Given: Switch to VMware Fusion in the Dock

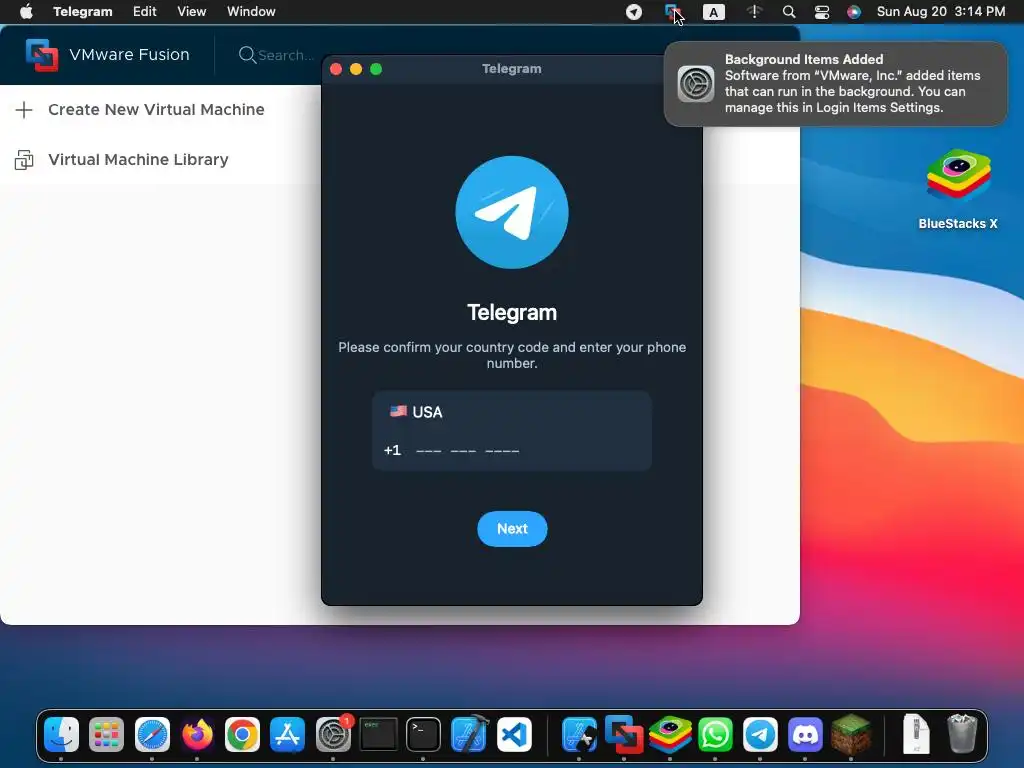Looking at the screenshot, I should click(624, 735).
